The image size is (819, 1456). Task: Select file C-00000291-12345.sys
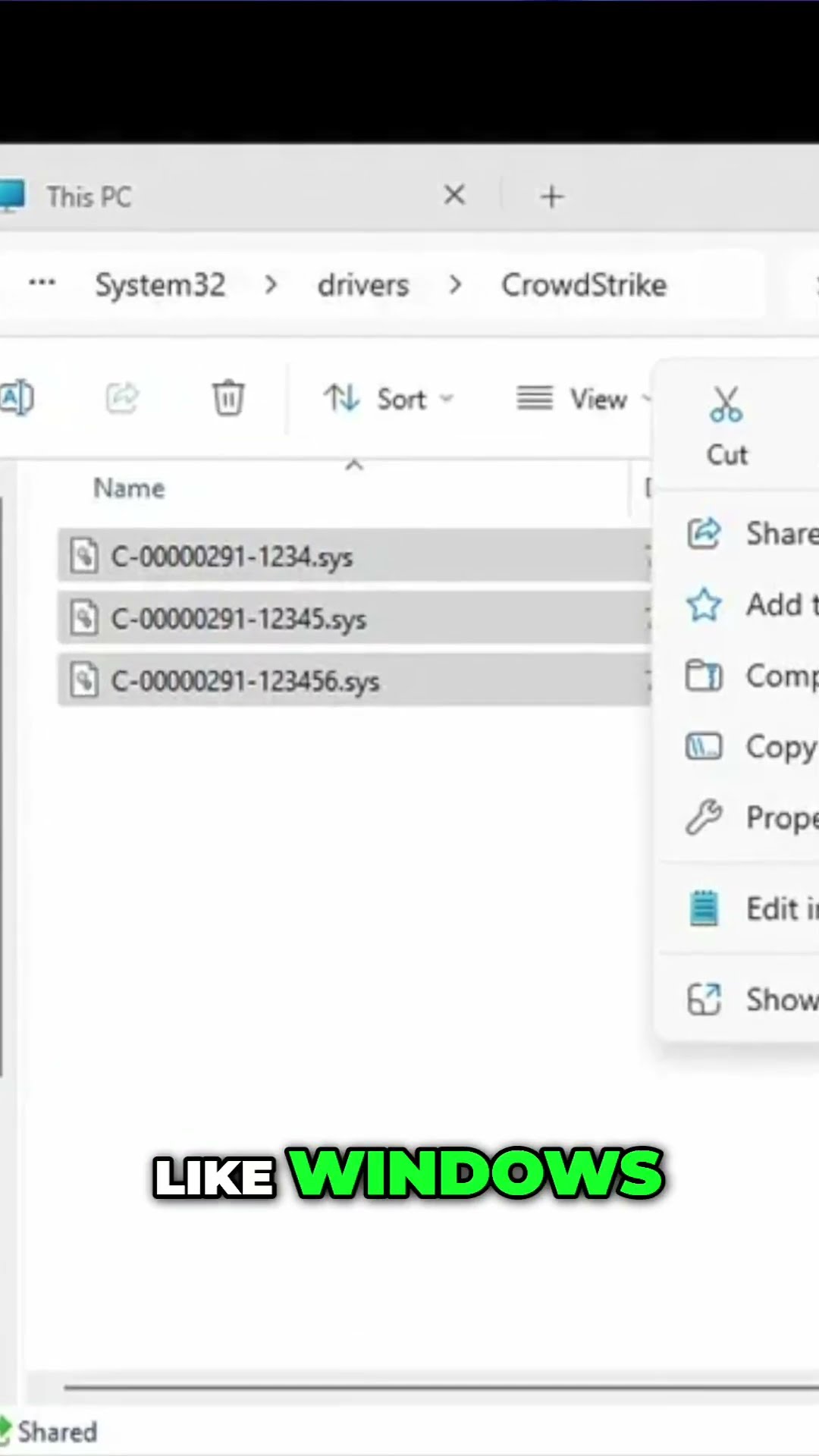[354, 618]
